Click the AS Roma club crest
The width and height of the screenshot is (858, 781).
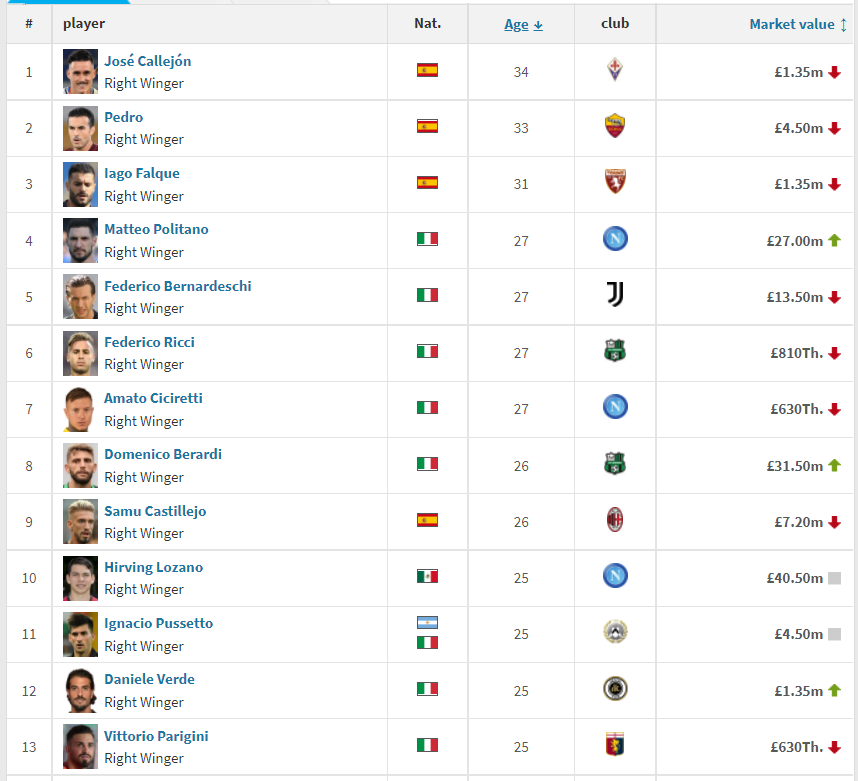coord(615,127)
